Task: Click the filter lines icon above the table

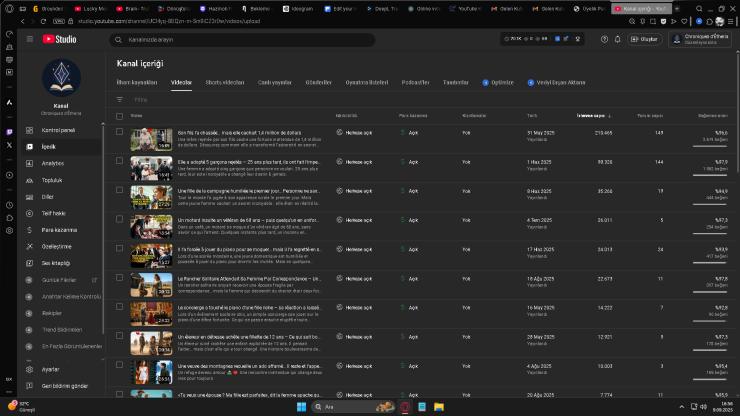Action: click(119, 100)
